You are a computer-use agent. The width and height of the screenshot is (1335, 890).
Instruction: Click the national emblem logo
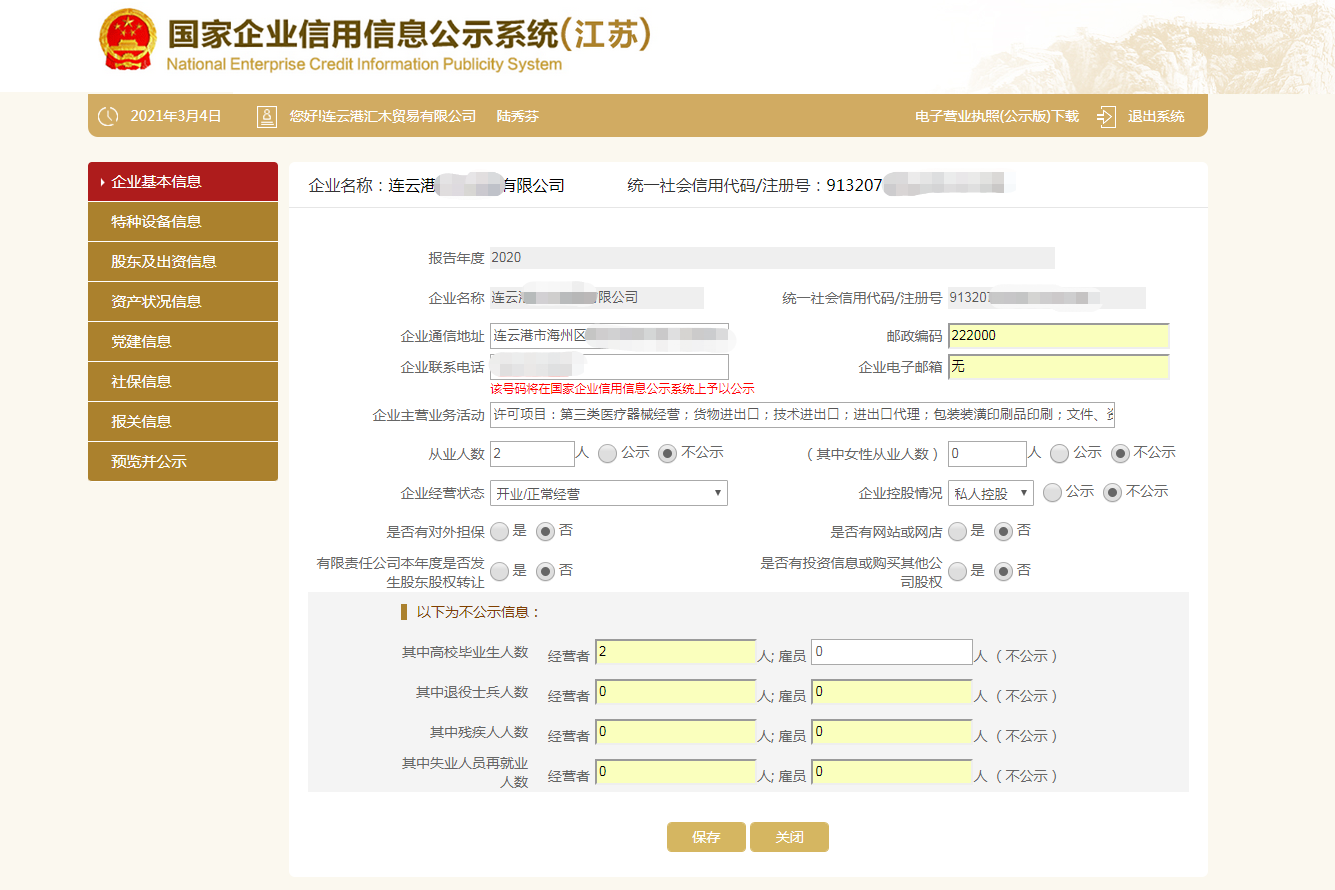128,40
